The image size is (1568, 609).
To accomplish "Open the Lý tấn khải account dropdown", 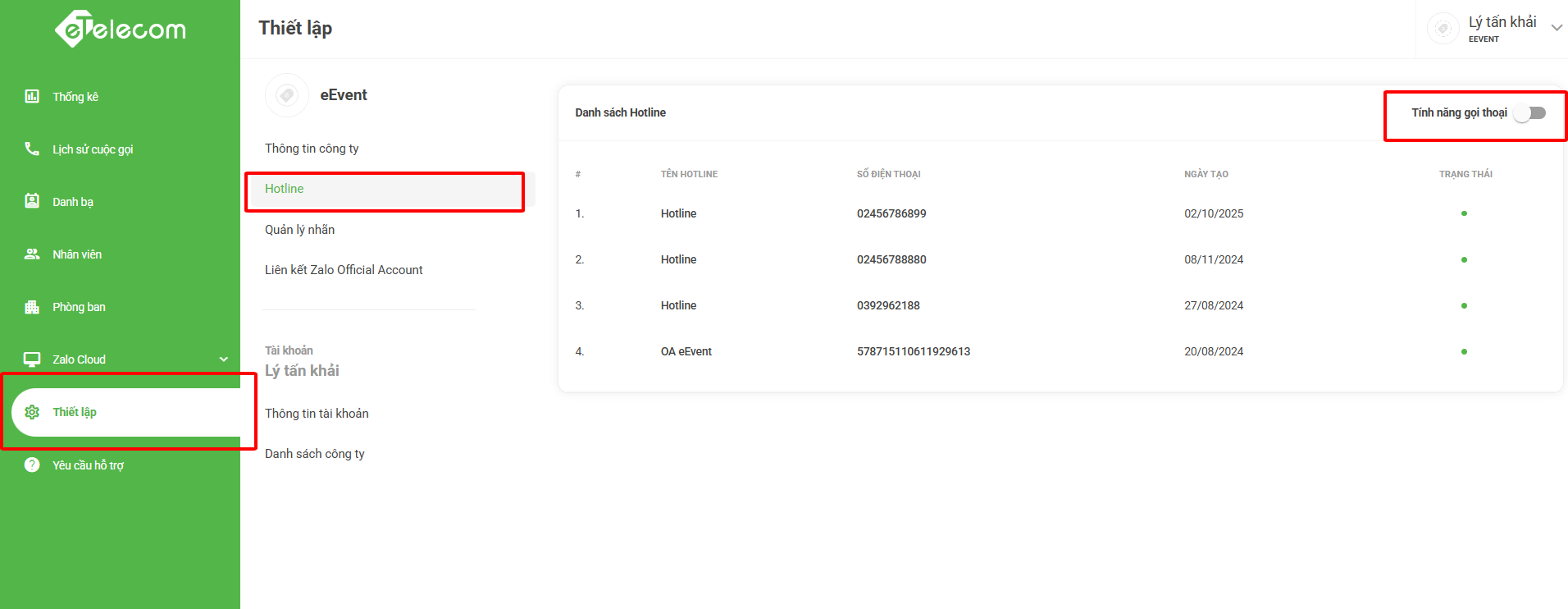I will (x=1556, y=28).
